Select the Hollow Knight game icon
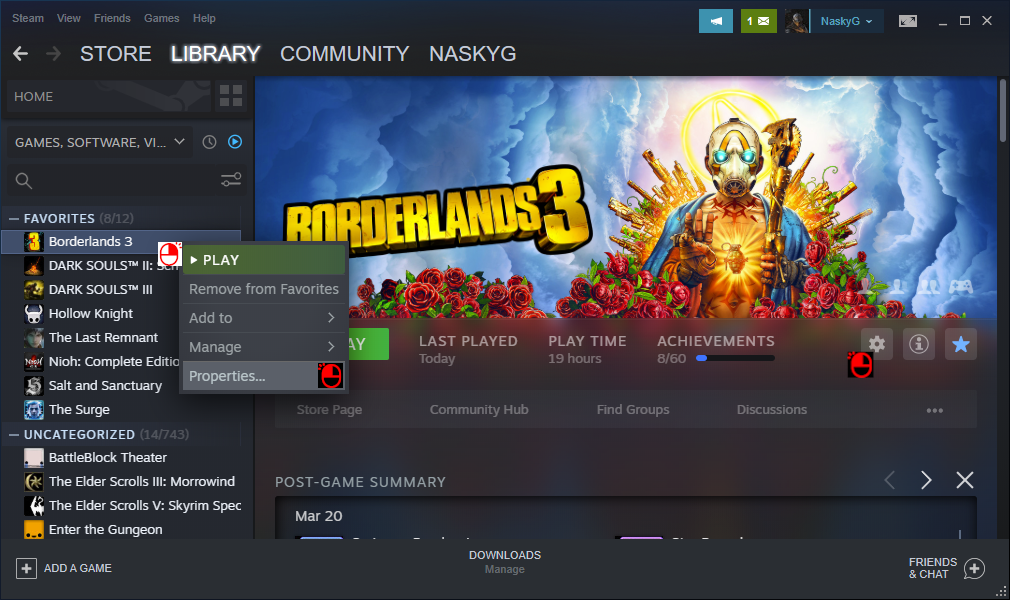Screen dimensions: 1010x600 33,314
